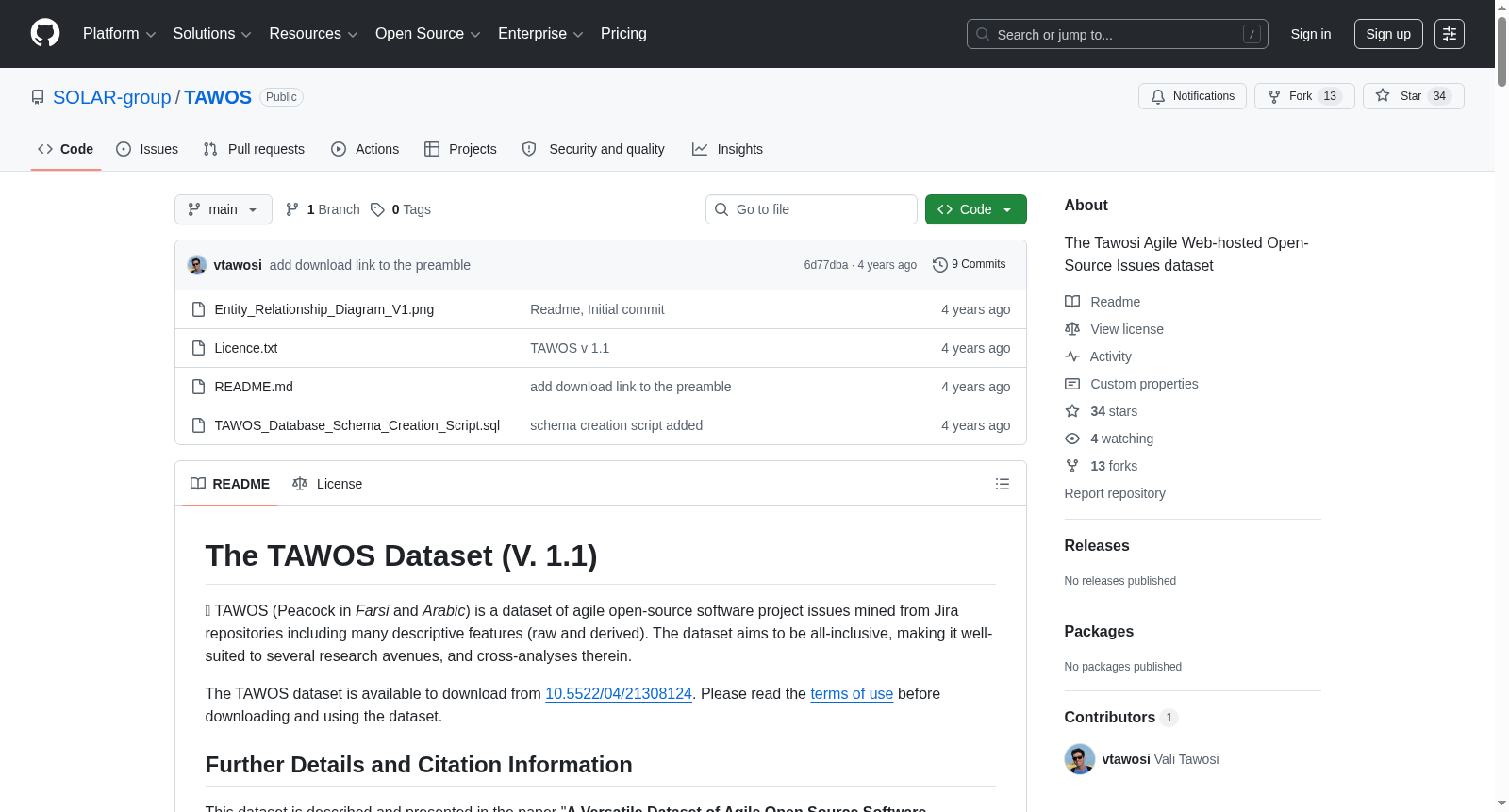
Task: Click the Sign up button
Action: coord(1388,34)
